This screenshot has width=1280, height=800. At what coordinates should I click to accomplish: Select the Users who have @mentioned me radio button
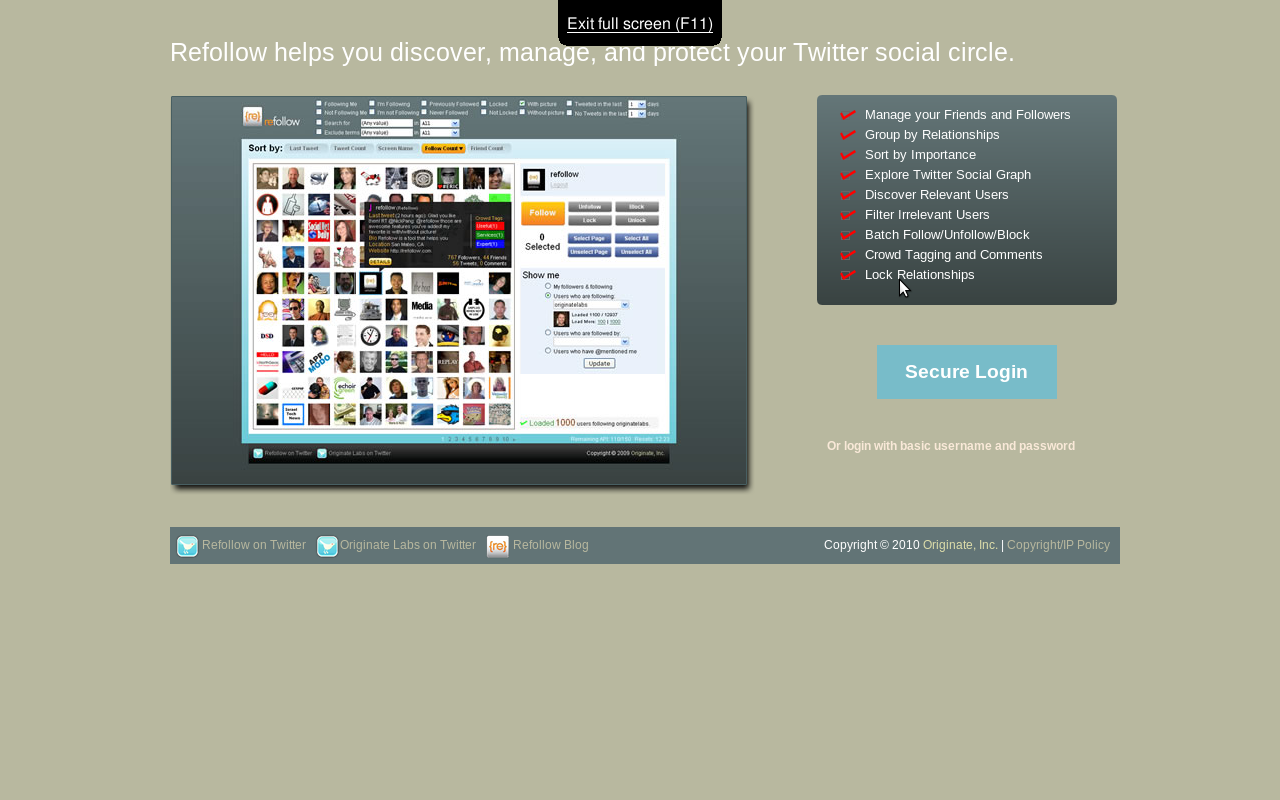point(548,351)
